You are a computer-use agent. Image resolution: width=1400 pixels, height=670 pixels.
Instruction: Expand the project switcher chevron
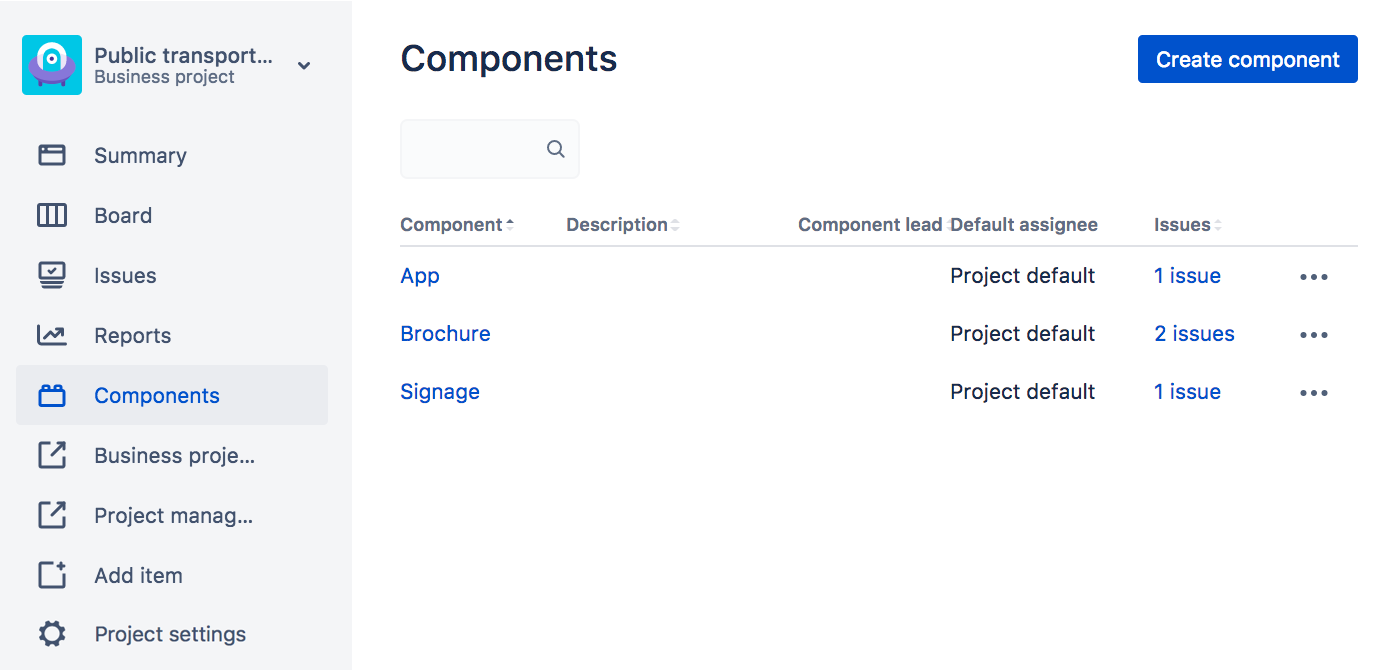click(x=304, y=66)
